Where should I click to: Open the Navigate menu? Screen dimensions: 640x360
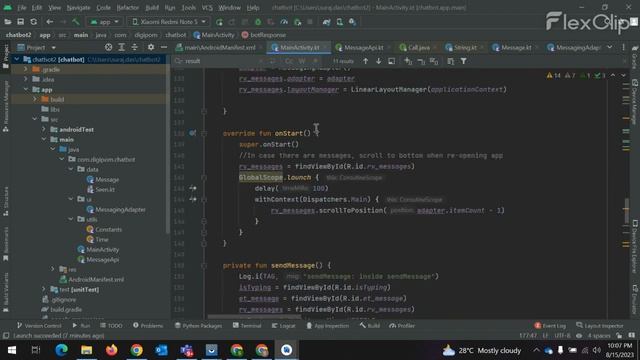(78, 7)
